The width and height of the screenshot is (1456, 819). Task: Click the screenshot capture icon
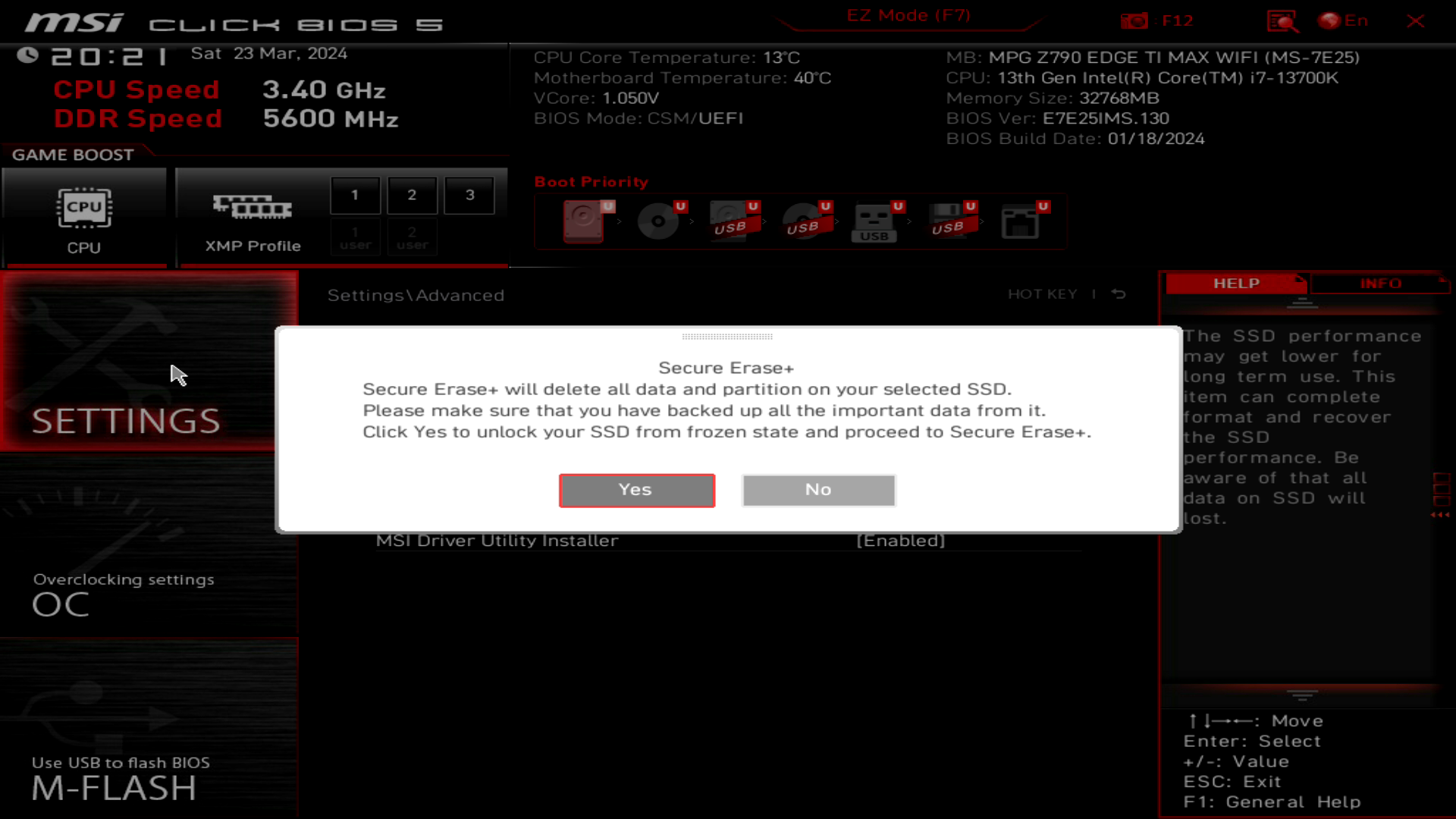pos(1138,20)
